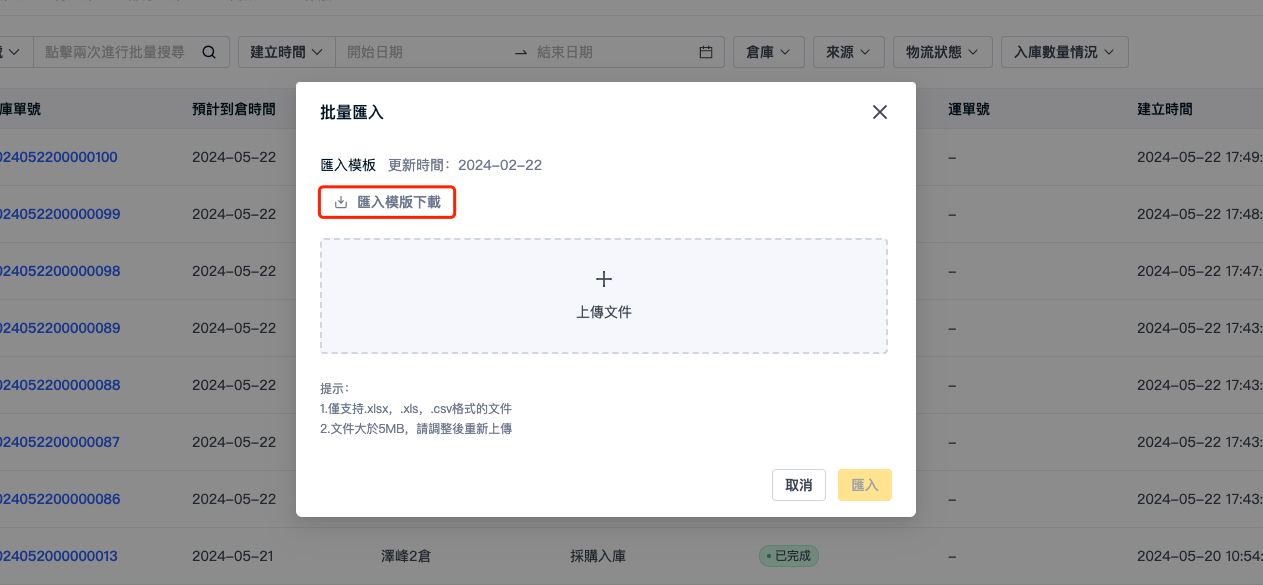Click the 2024-05-21 expected arrival cell
Viewport: 1263px width, 585px height.
(233, 556)
